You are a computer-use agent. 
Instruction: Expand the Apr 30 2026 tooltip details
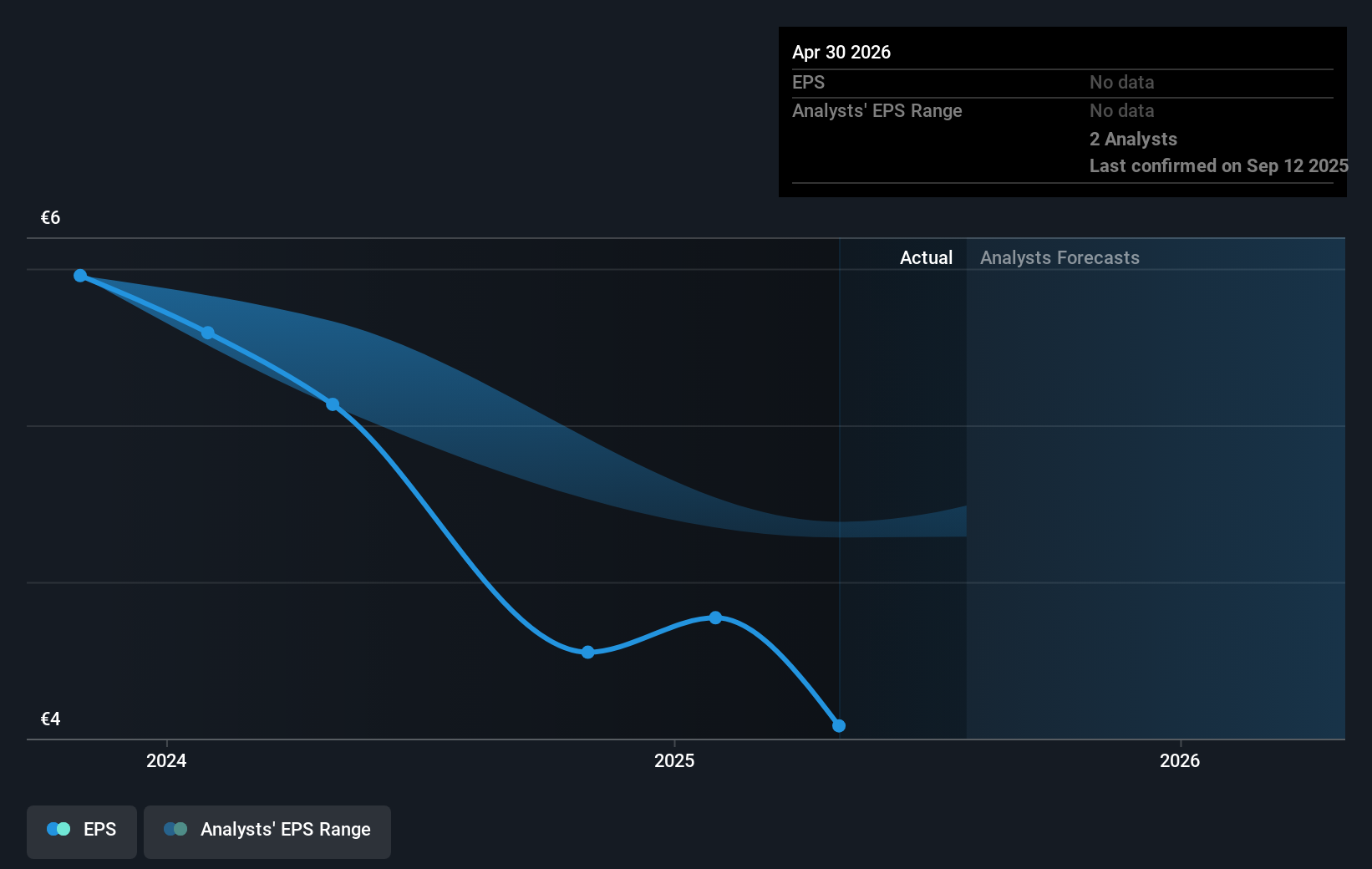pos(841,52)
